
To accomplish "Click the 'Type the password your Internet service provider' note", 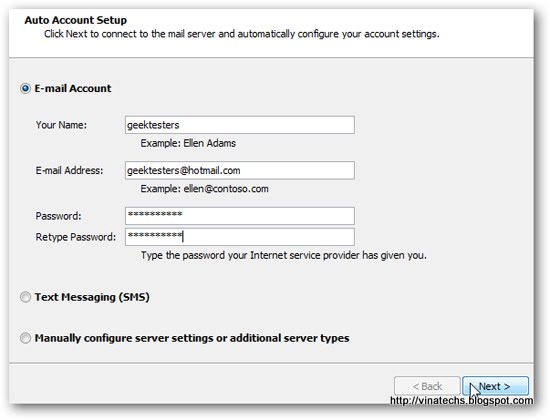I will coord(284,255).
